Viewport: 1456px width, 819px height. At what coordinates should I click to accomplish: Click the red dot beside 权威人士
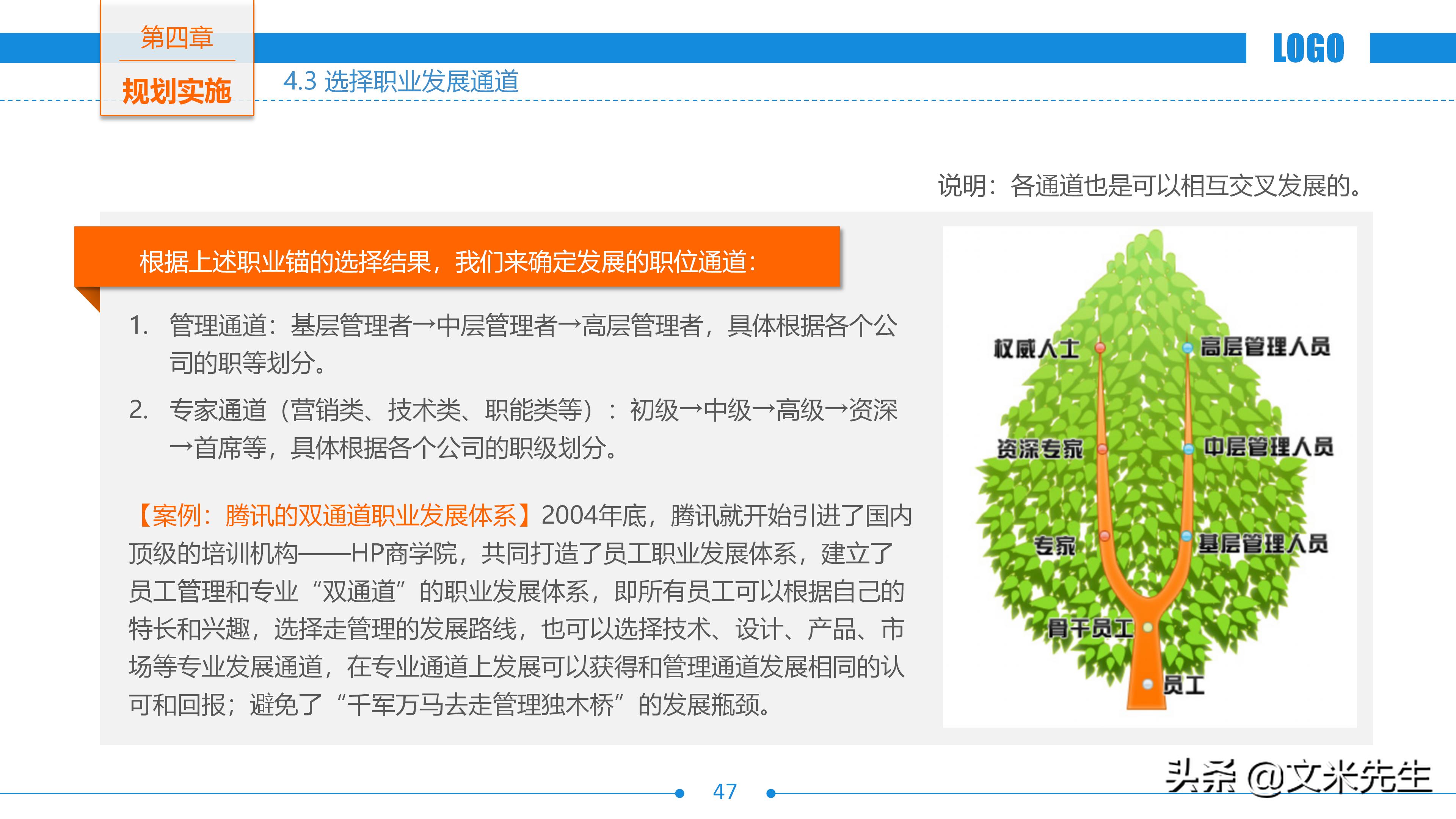tap(1100, 348)
